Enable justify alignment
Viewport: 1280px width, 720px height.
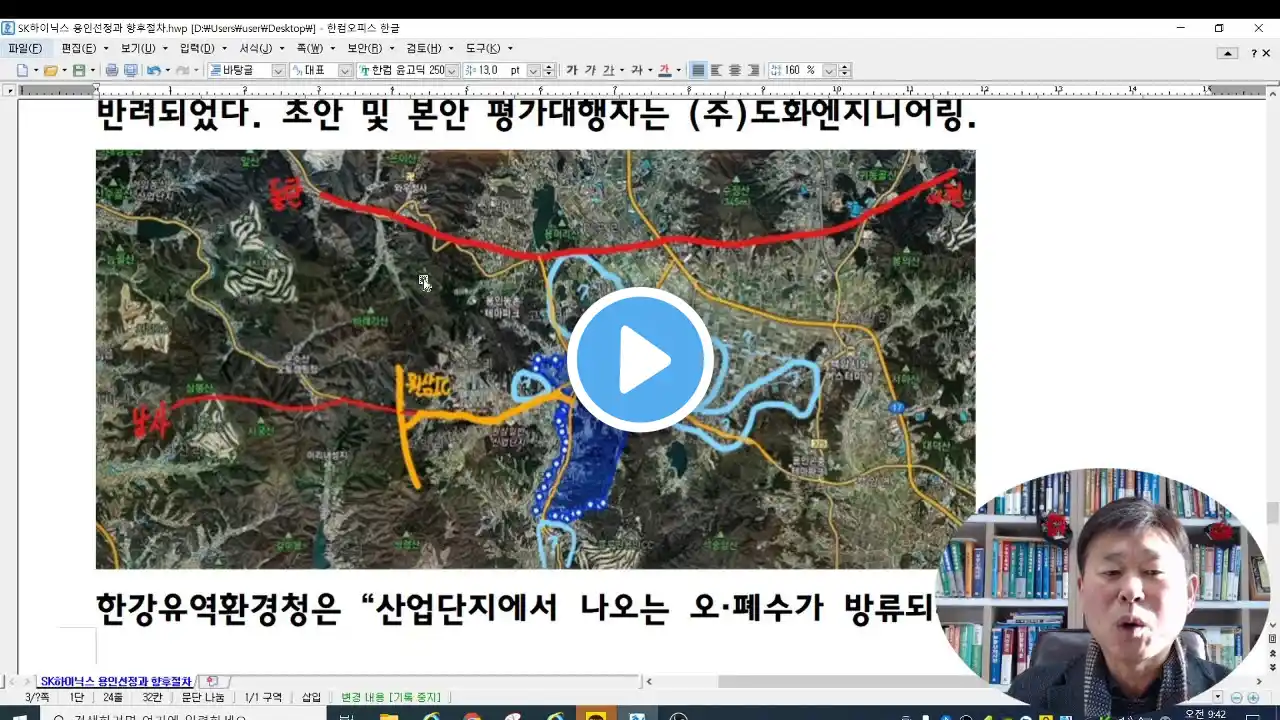tap(698, 70)
